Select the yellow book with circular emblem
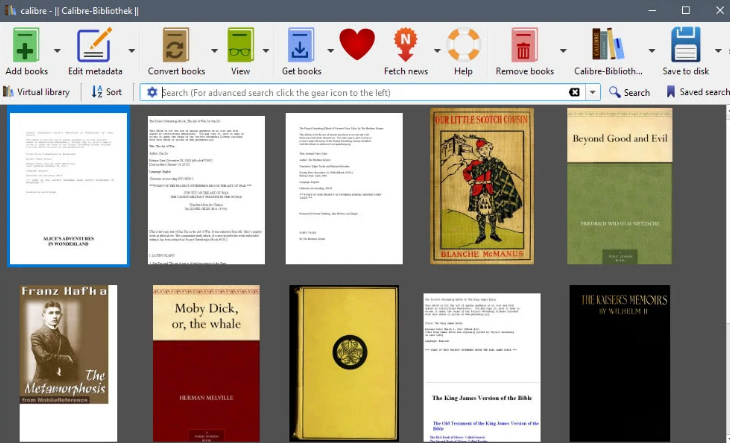This screenshot has height=443, width=730. coord(344,363)
